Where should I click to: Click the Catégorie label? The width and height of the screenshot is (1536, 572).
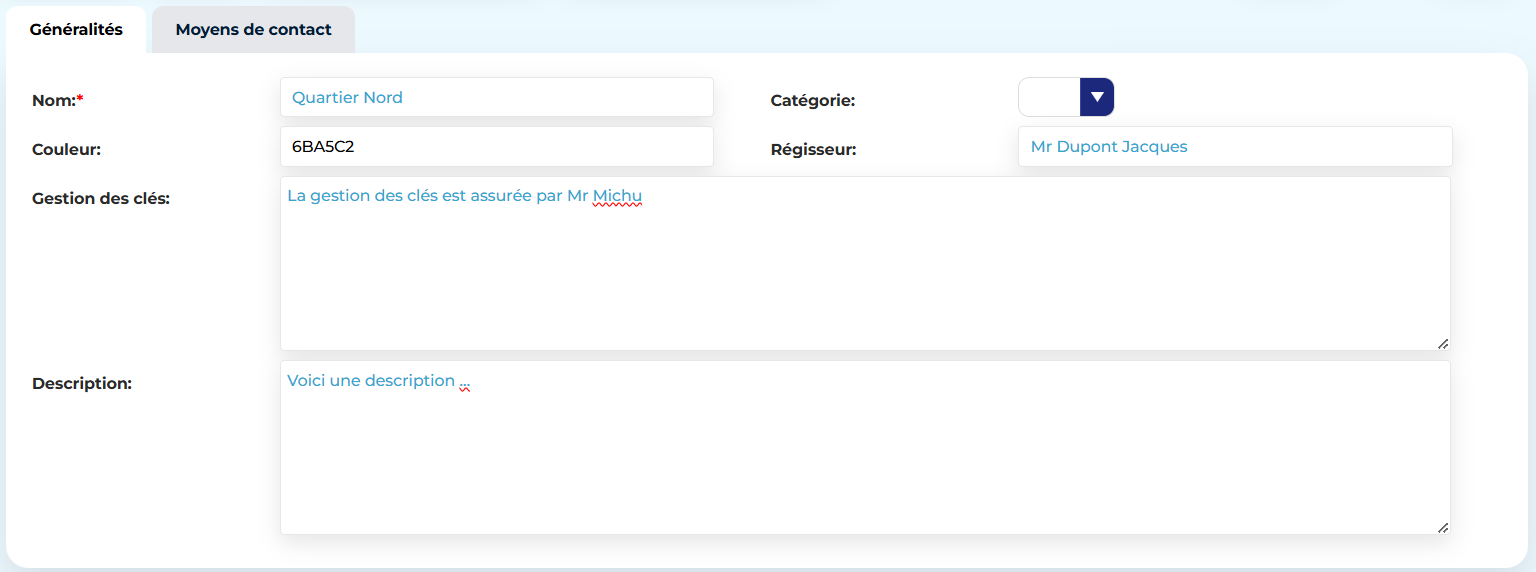tap(812, 100)
